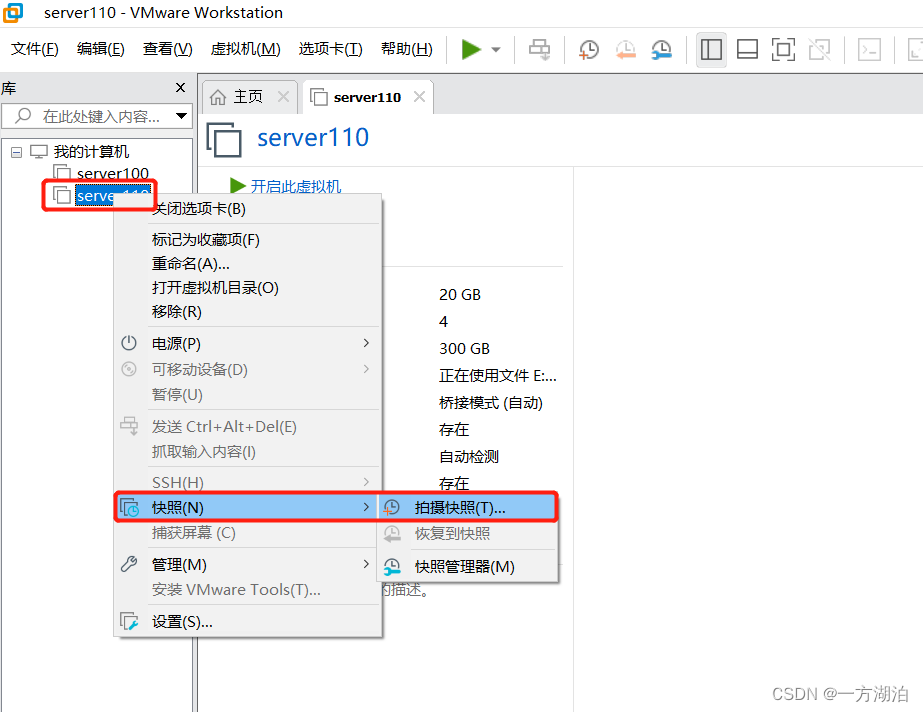This screenshot has height=712, width=923.
Task: Click the chevron arrow on 管理(M) row
Action: click(x=366, y=564)
